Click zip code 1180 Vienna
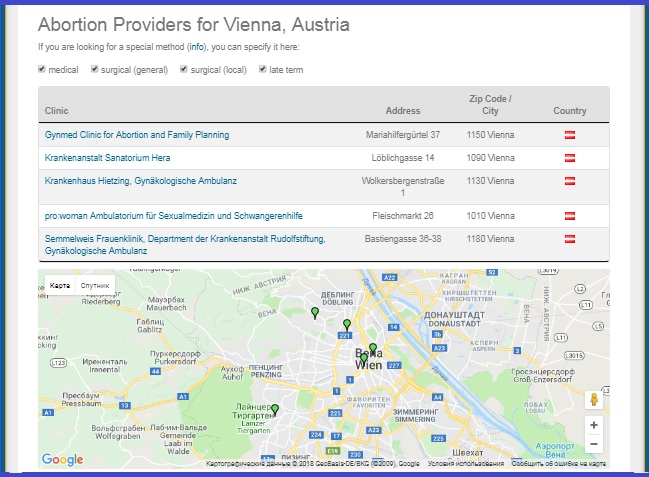 point(490,239)
